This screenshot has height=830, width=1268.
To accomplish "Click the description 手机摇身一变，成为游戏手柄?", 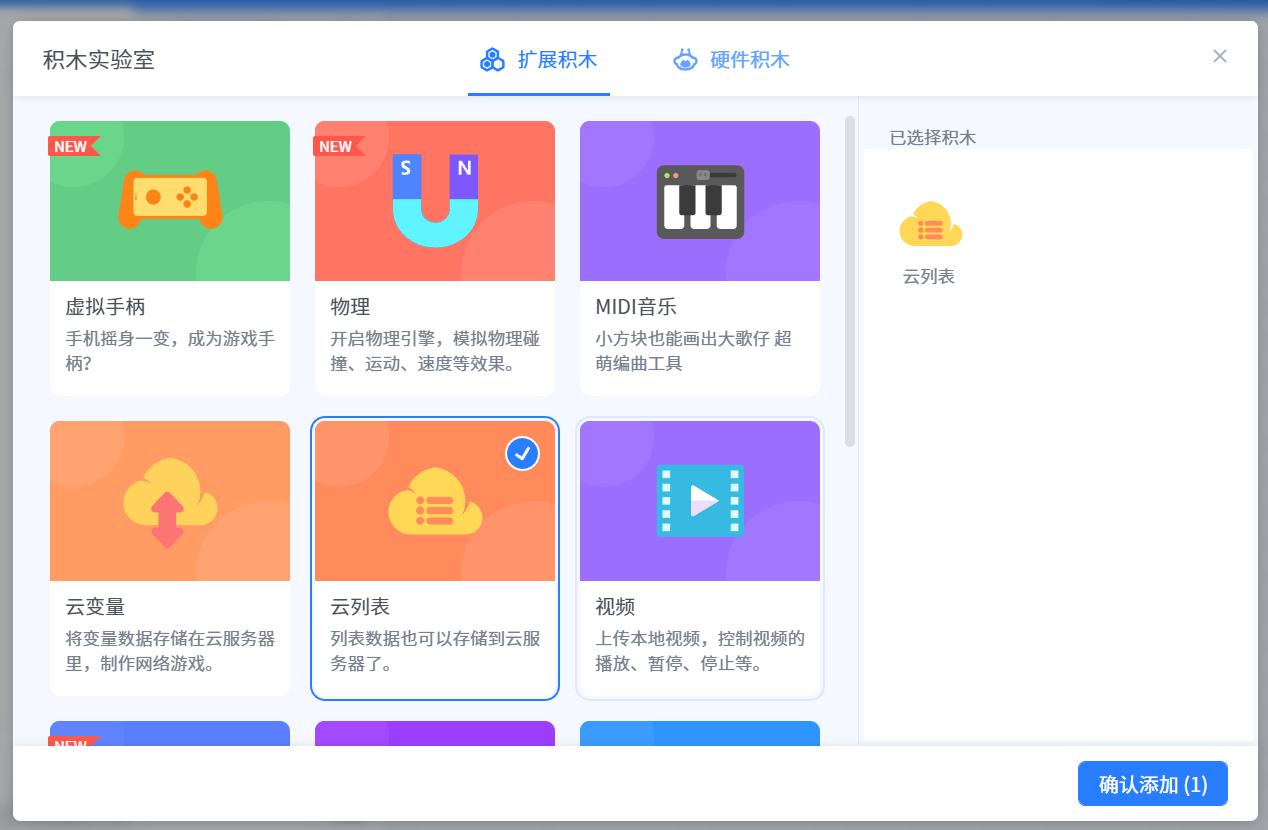I will pos(170,351).
